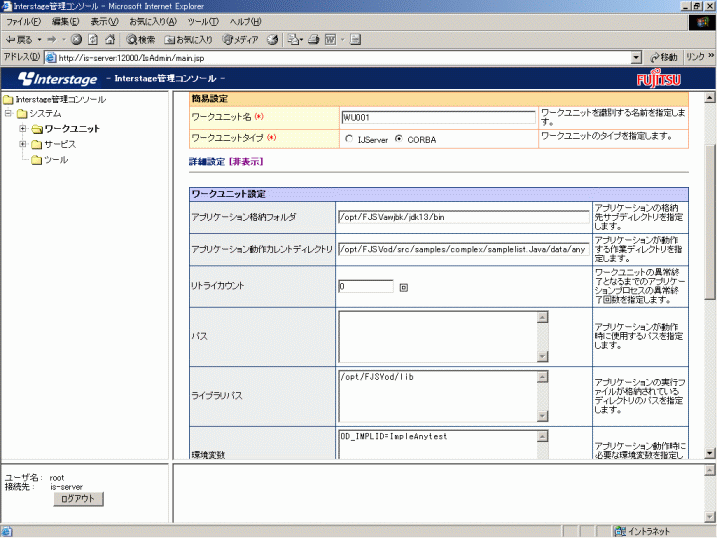
Task: Click the main frame scrollbar up arrow
Action: click(x=709, y=97)
